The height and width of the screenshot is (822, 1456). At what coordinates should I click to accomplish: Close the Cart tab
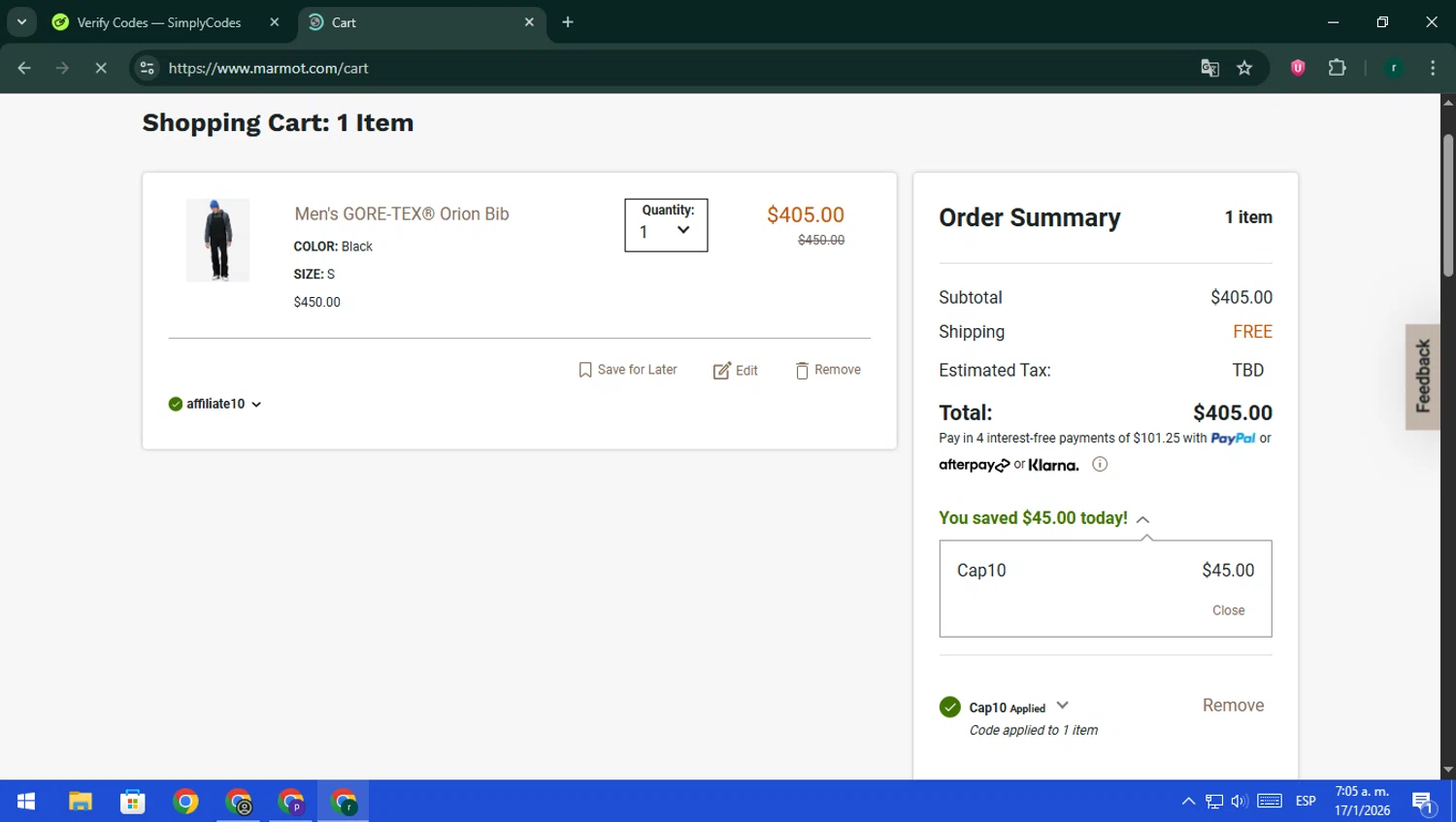click(529, 22)
